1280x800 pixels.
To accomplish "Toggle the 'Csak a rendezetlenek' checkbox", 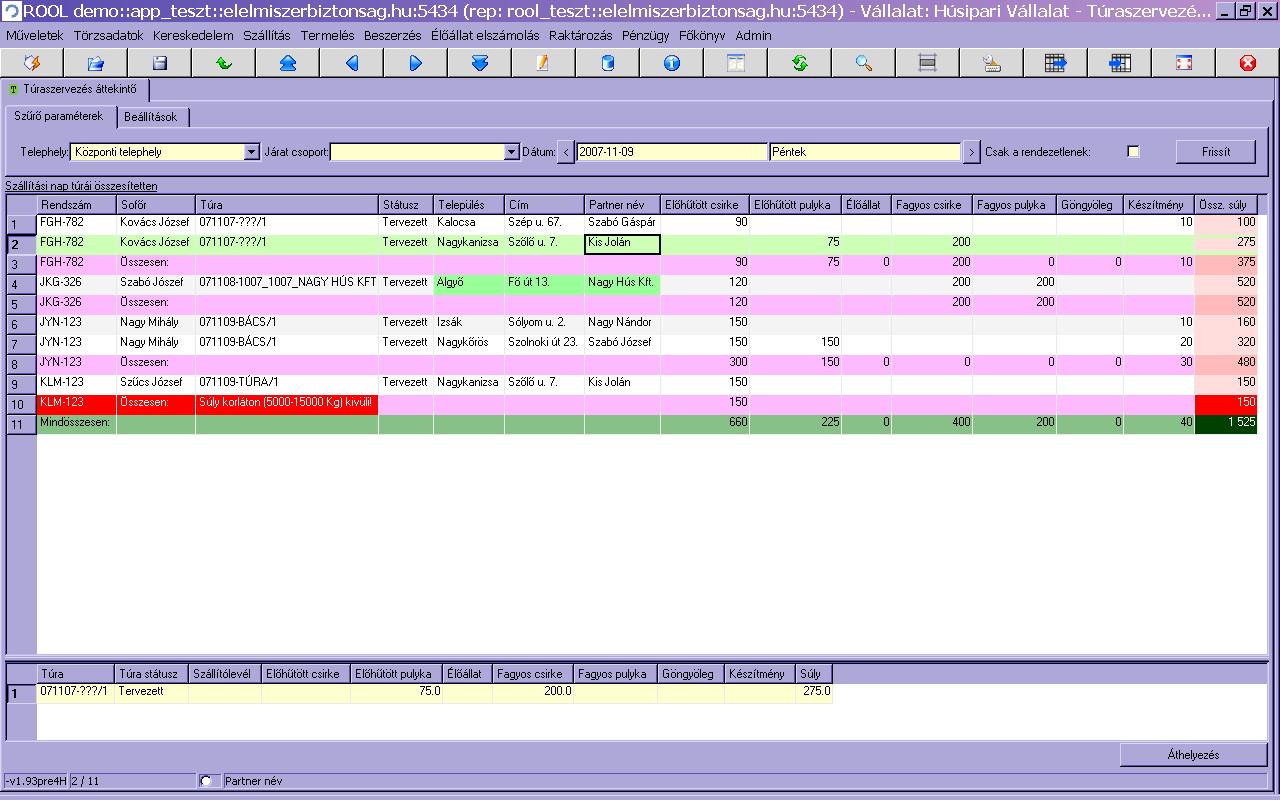I will tap(1133, 152).
